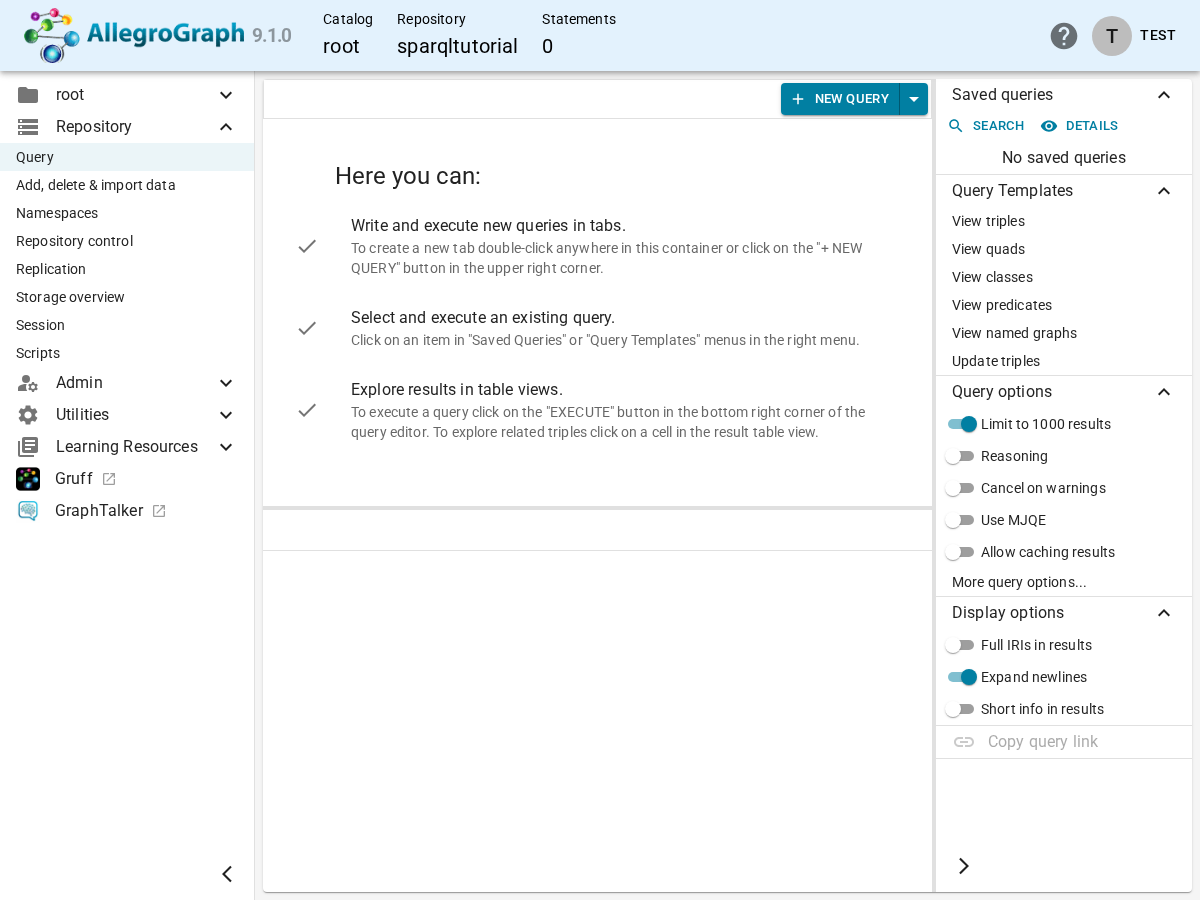Image resolution: width=1200 pixels, height=900 pixels.
Task: Expand Learning Resources chevron
Action: (x=226, y=447)
